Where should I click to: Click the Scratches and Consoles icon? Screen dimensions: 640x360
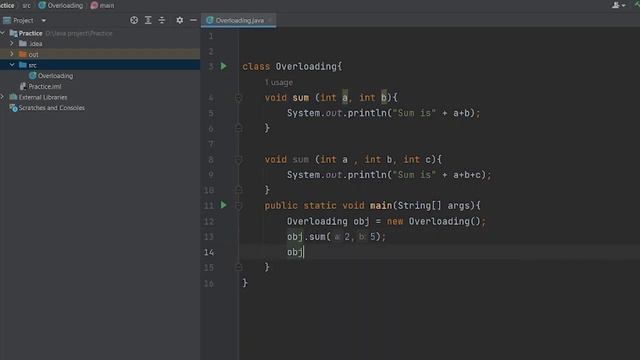pos(13,108)
